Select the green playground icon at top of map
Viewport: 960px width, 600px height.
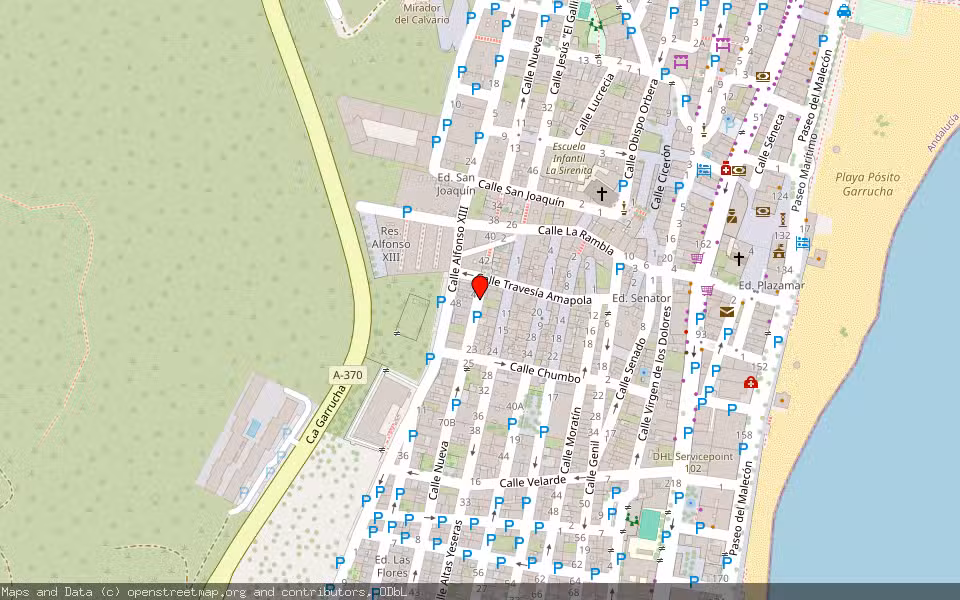pyautogui.click(x=594, y=24)
